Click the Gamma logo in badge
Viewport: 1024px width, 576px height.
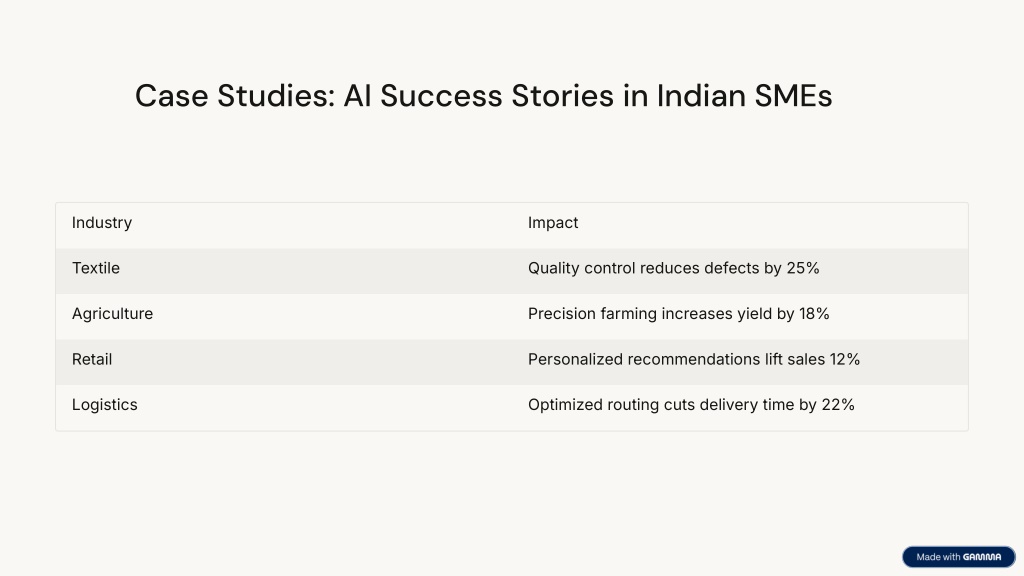coord(982,557)
